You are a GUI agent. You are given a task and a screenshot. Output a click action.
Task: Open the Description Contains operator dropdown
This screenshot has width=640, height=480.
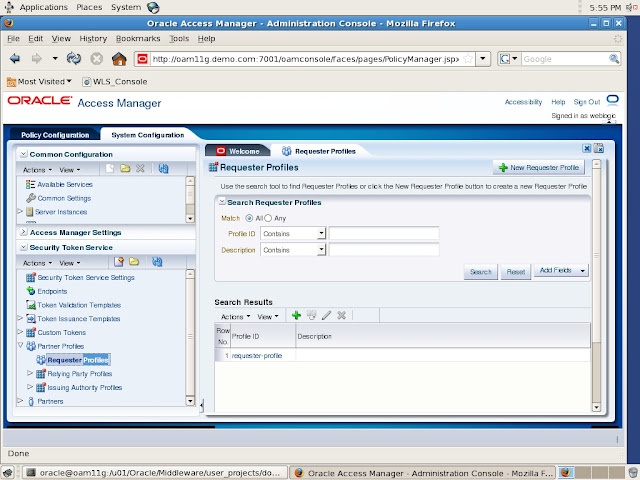point(293,250)
